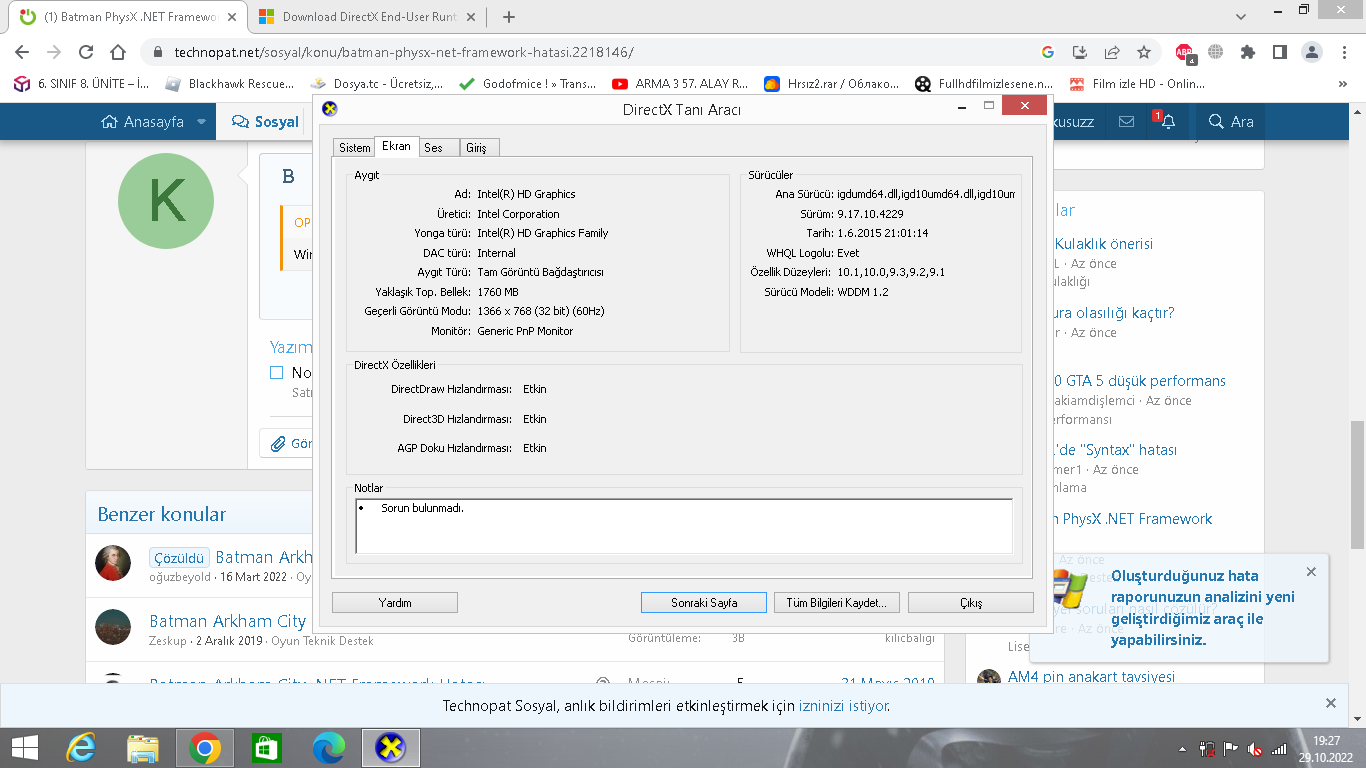Viewport: 1366px width, 768px height.
Task: Open the Chrome profile avatar
Action: click(1312, 52)
